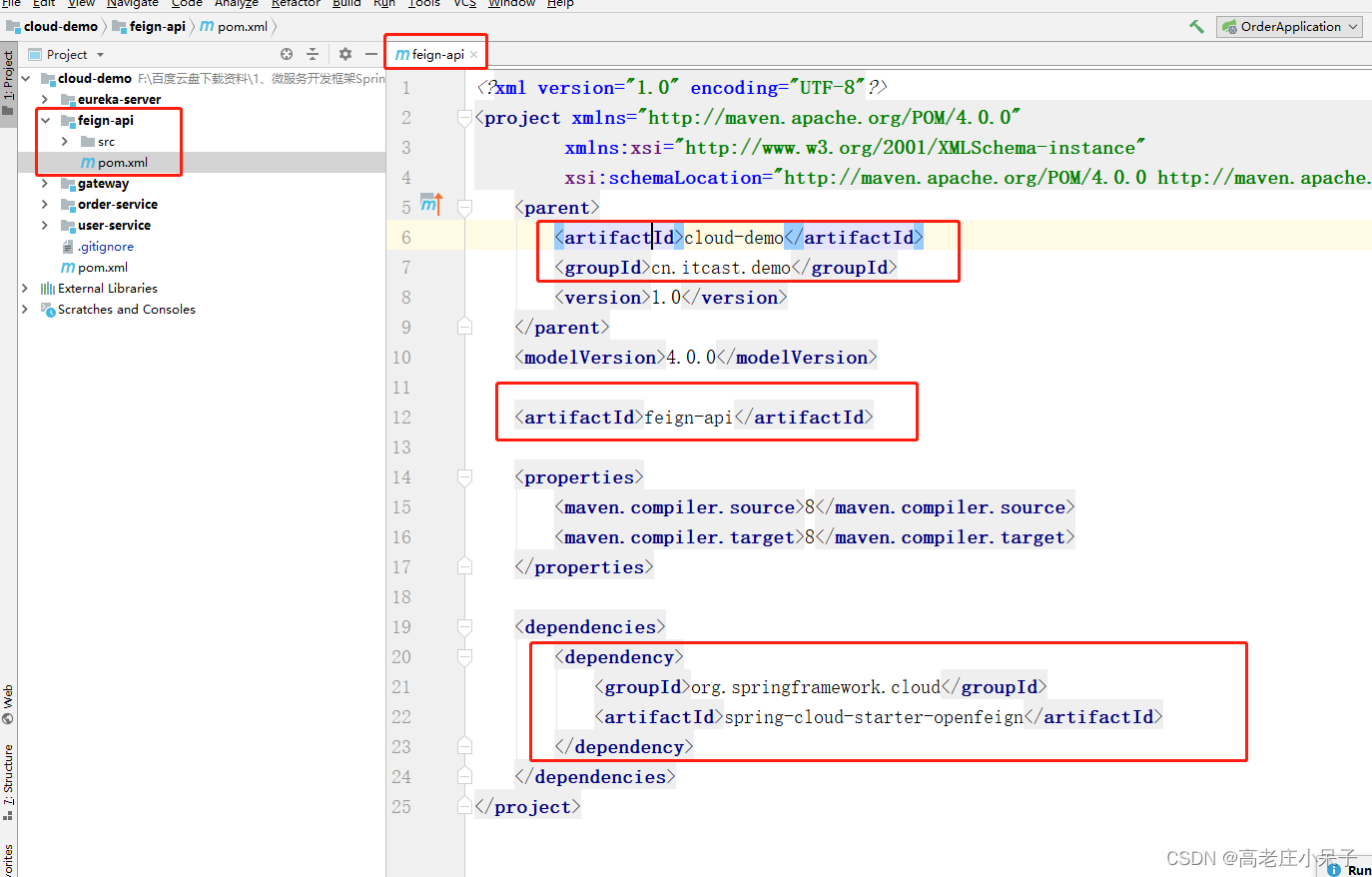Viewport: 1372px width, 877px height.
Task: Collapse the dependencies block using gutter arrow at line 19
Action: 463,626
